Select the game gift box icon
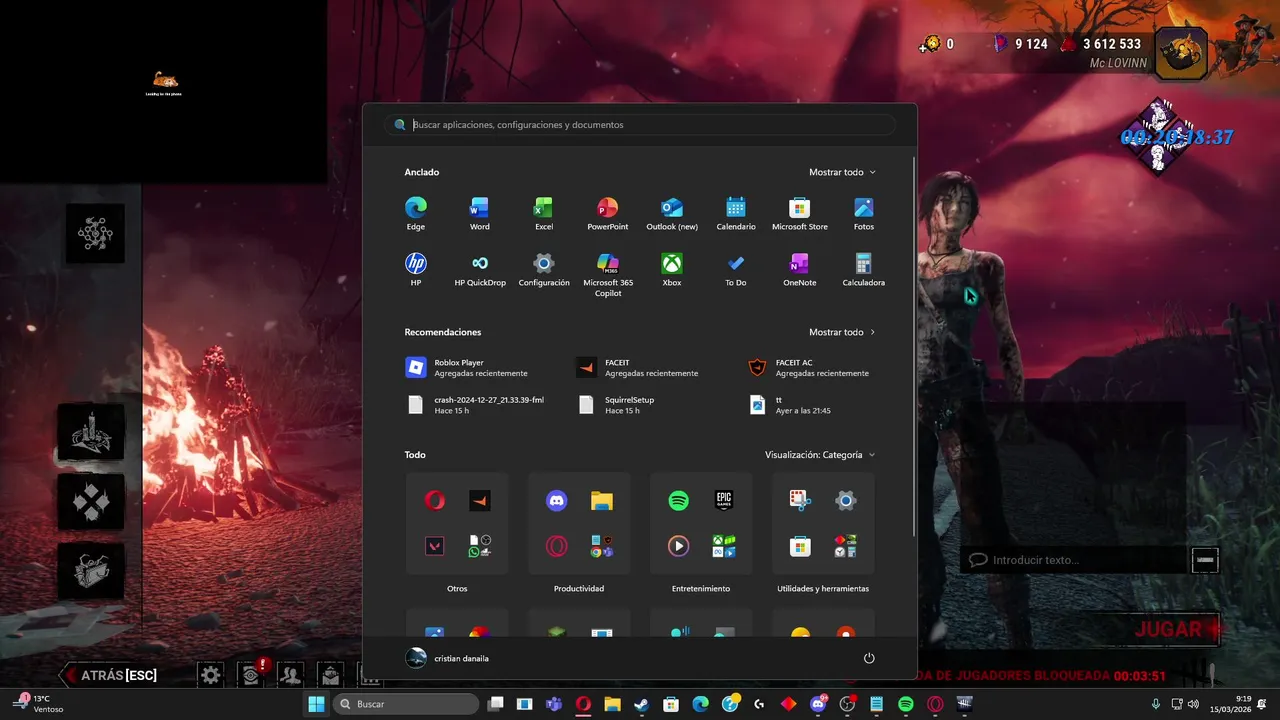This screenshot has width=1280, height=720. pos(91,572)
